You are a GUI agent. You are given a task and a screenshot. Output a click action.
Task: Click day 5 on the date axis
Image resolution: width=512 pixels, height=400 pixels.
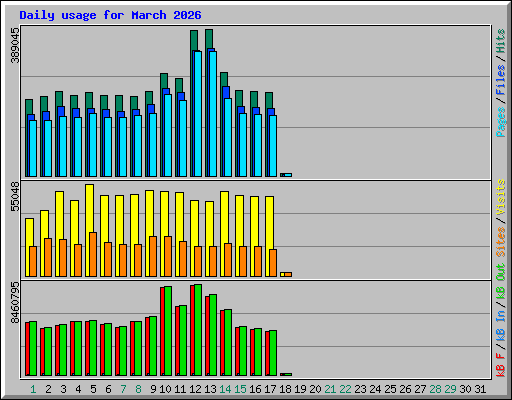(93, 389)
